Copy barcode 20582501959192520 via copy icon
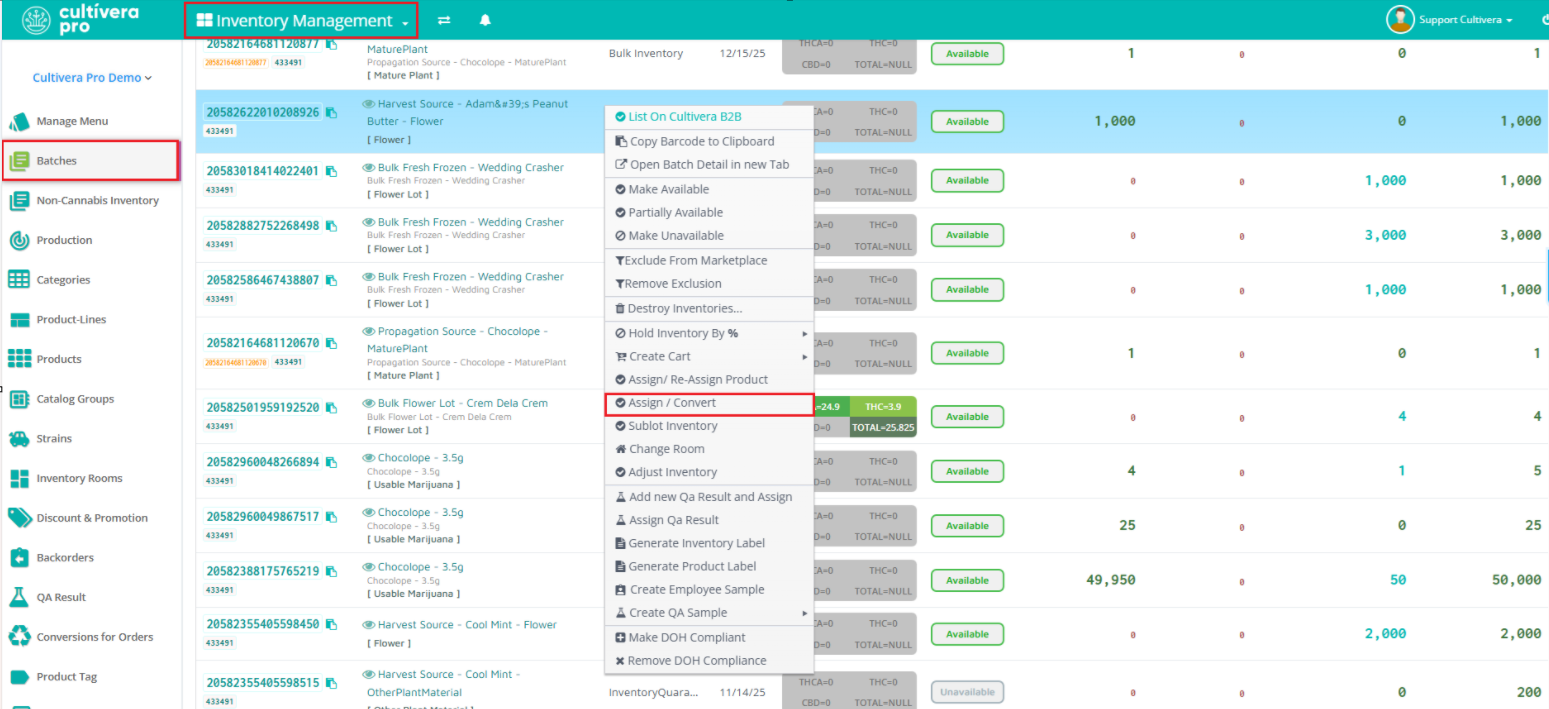The height and width of the screenshot is (709, 1549). pyautogui.click(x=331, y=408)
